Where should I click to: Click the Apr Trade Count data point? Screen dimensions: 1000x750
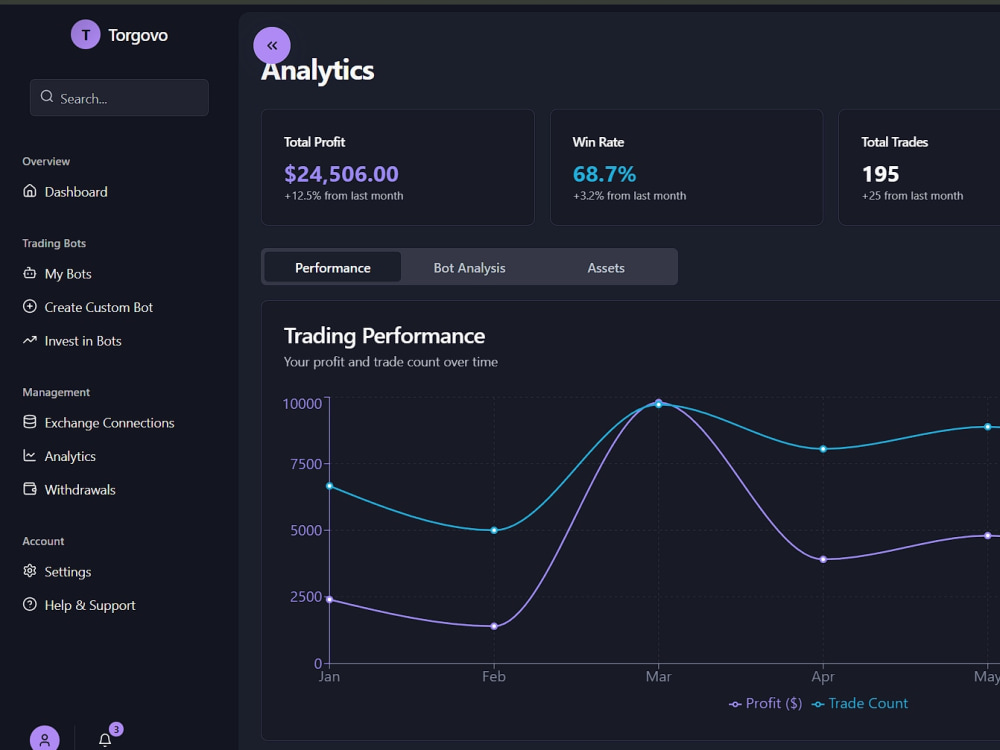pos(823,449)
